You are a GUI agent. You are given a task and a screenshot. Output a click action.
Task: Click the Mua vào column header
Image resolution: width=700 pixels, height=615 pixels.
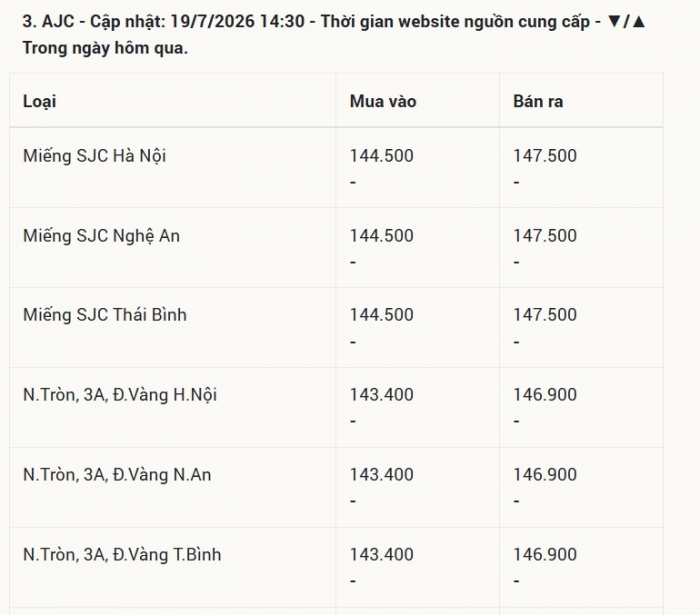383,101
